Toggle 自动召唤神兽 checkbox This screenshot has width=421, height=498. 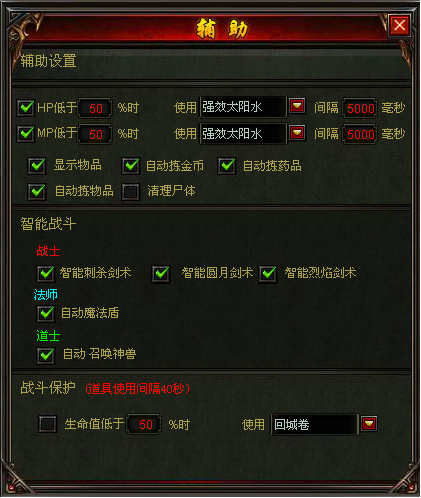[x=46, y=355]
